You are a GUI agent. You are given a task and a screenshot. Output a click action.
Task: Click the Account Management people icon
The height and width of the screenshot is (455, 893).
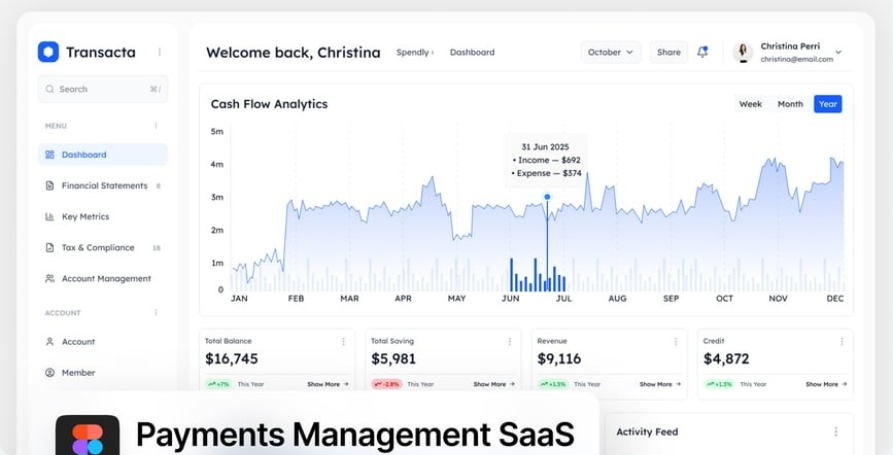coord(50,278)
